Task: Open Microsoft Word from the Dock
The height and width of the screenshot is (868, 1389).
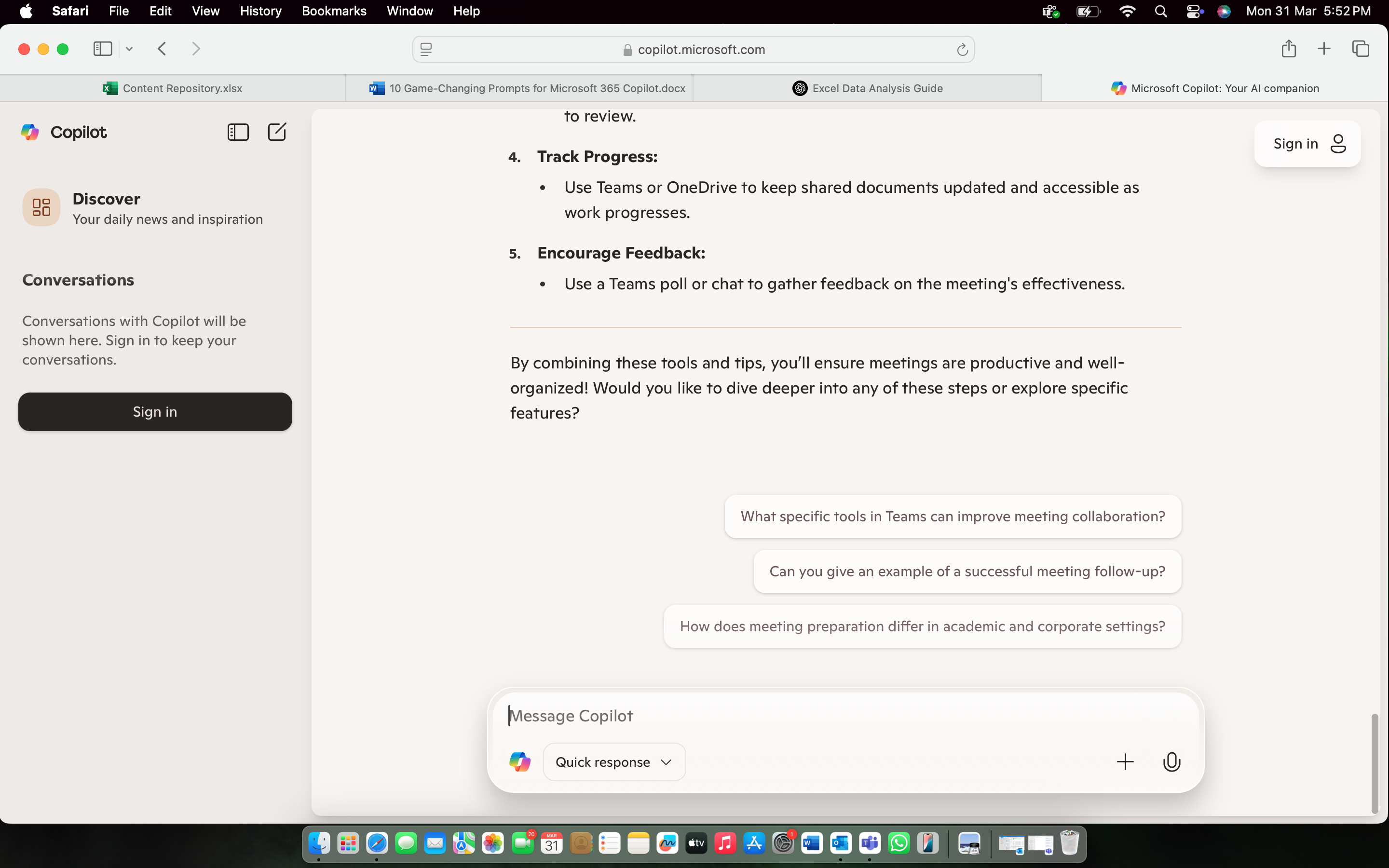Action: pyautogui.click(x=812, y=843)
